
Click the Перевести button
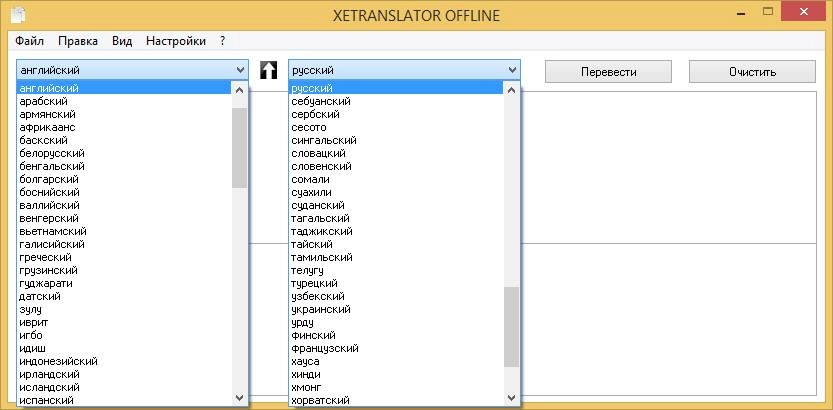click(608, 72)
